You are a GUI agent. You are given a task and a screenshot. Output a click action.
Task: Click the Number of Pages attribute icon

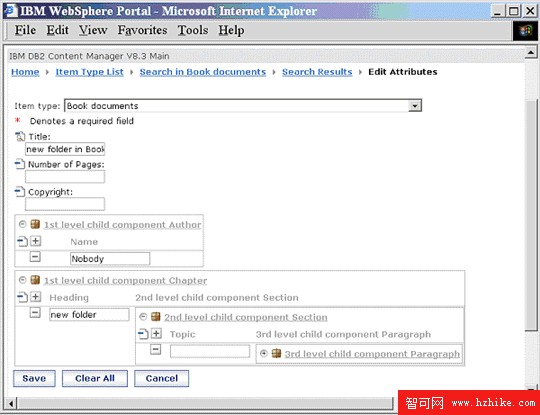(20, 164)
